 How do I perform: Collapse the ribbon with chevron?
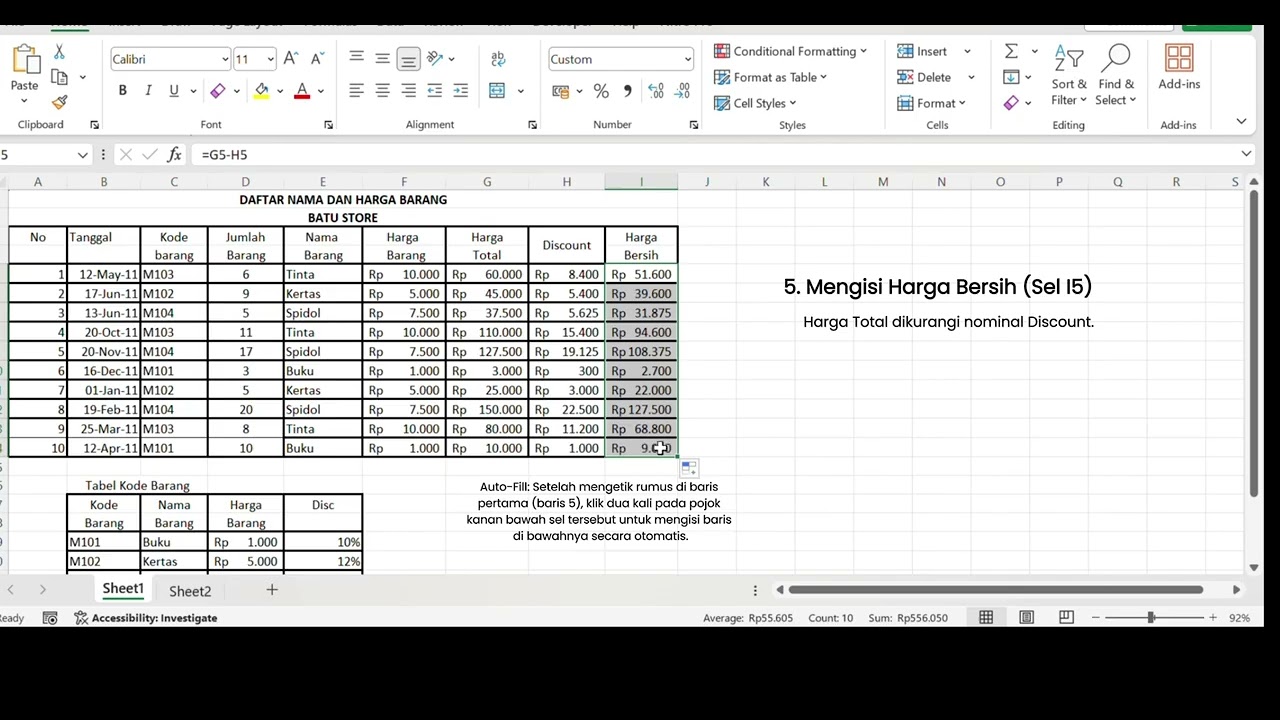(x=1241, y=121)
